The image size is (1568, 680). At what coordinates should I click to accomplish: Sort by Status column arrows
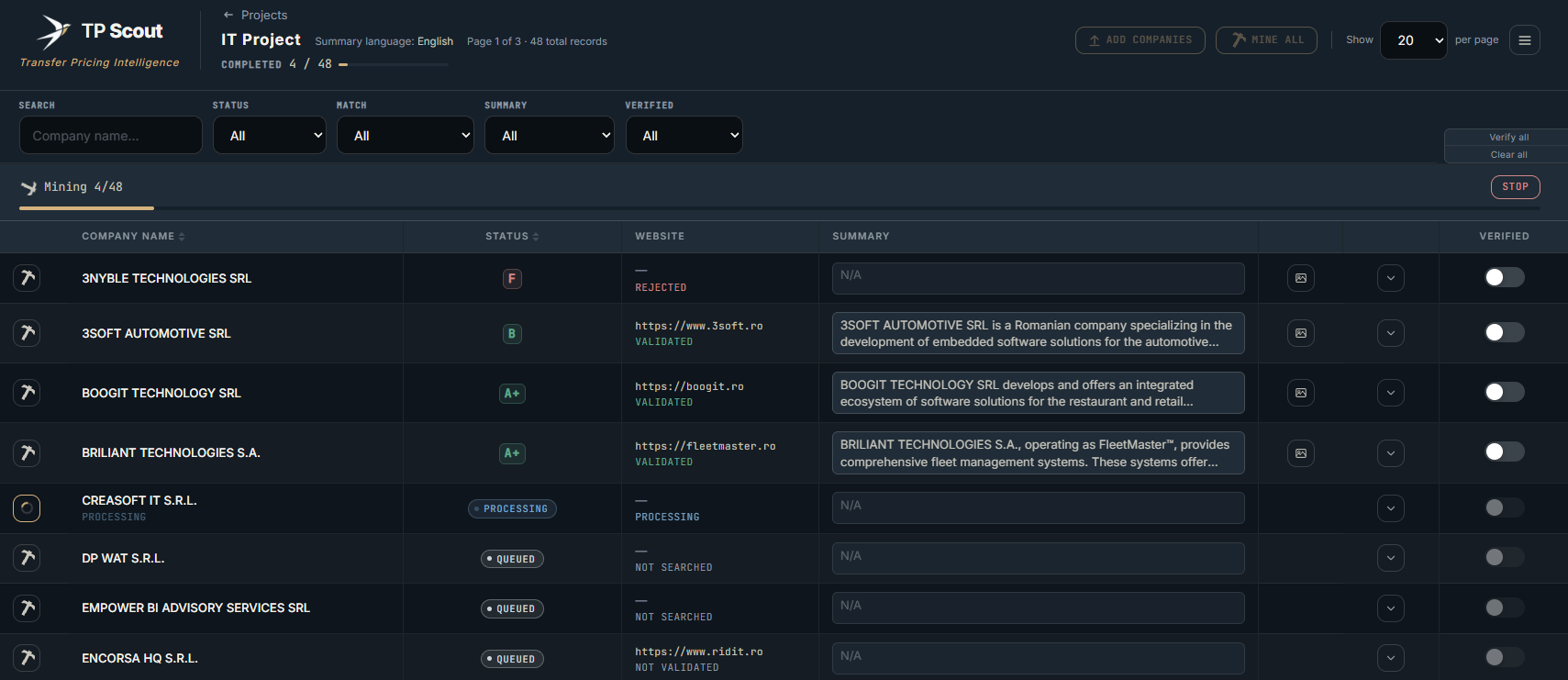[536, 237]
